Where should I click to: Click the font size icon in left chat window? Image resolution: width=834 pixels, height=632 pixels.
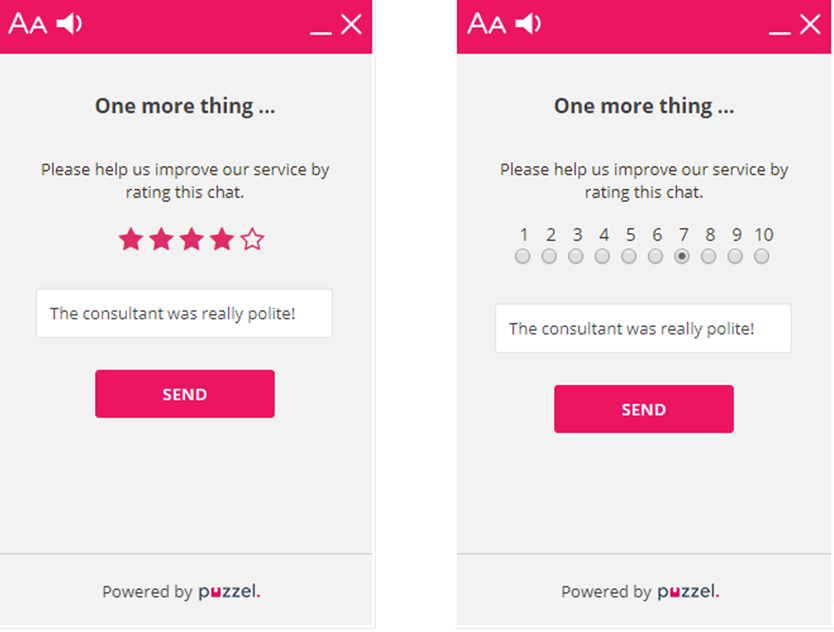(x=28, y=24)
